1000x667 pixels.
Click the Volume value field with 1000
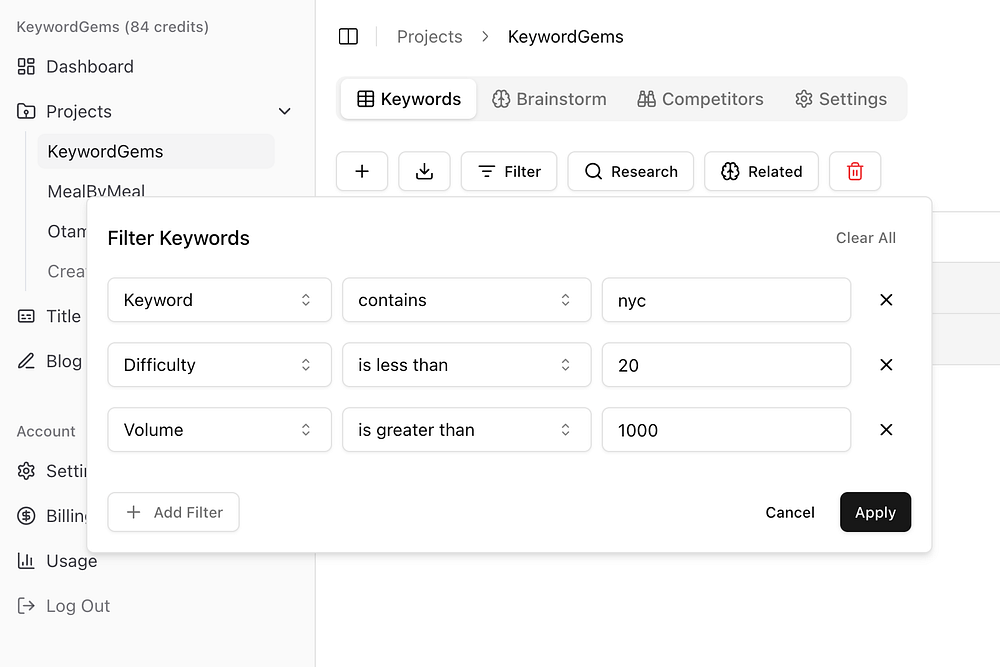pyautogui.click(x=726, y=430)
